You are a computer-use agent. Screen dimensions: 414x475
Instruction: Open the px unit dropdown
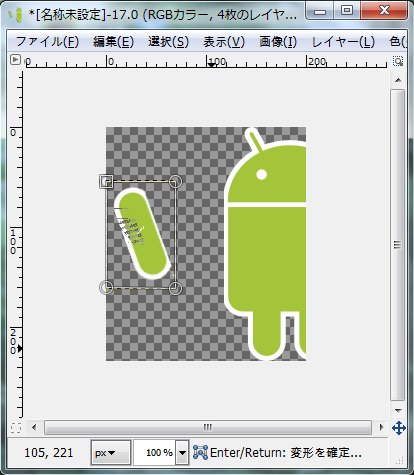click(111, 453)
